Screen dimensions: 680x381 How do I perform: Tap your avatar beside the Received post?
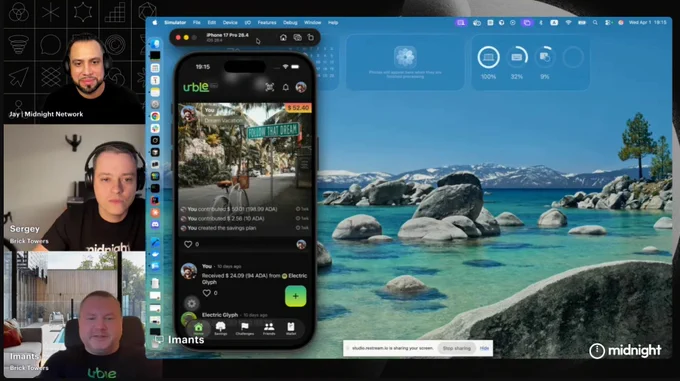(x=189, y=271)
